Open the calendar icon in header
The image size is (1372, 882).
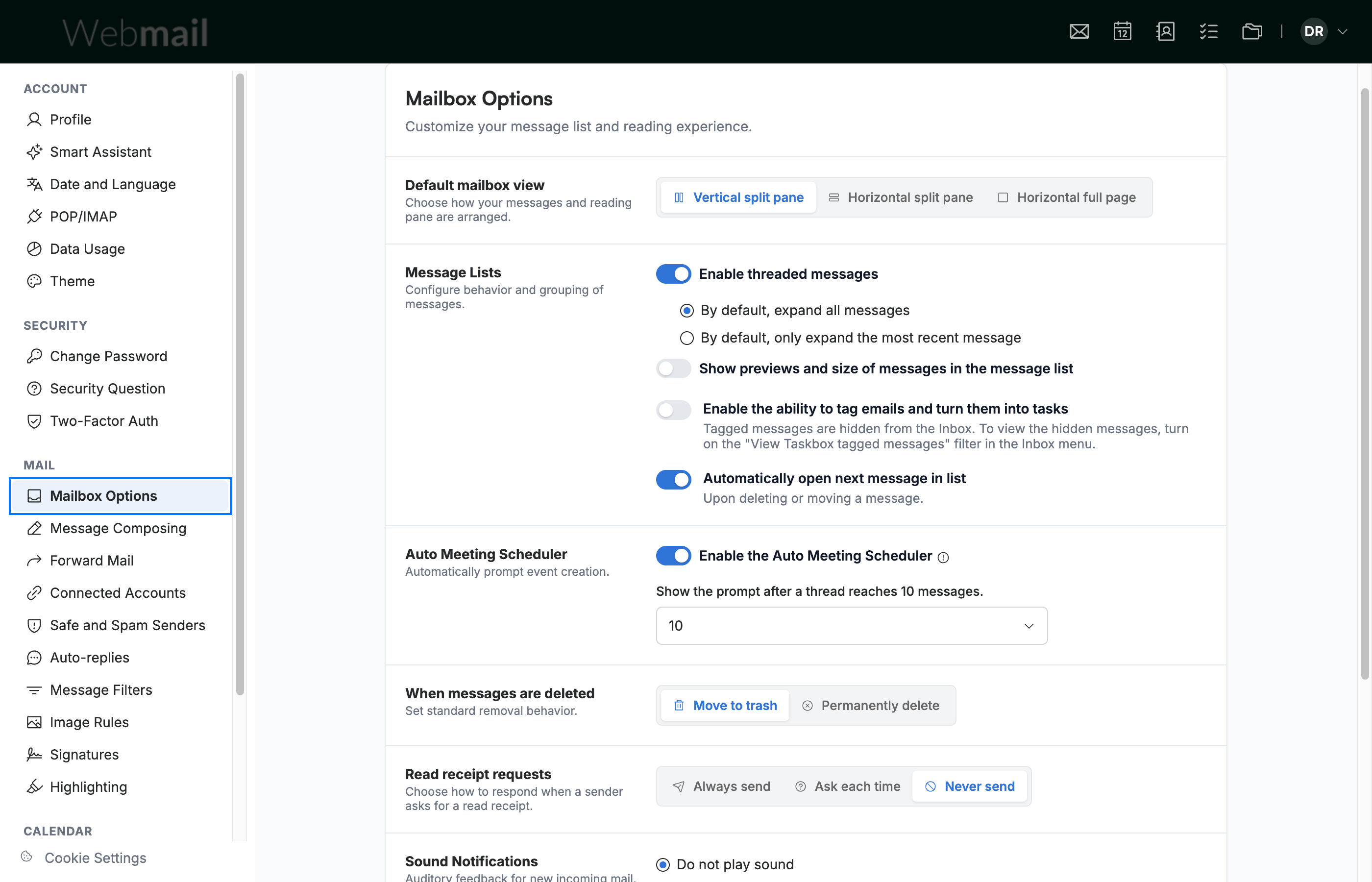click(x=1122, y=31)
